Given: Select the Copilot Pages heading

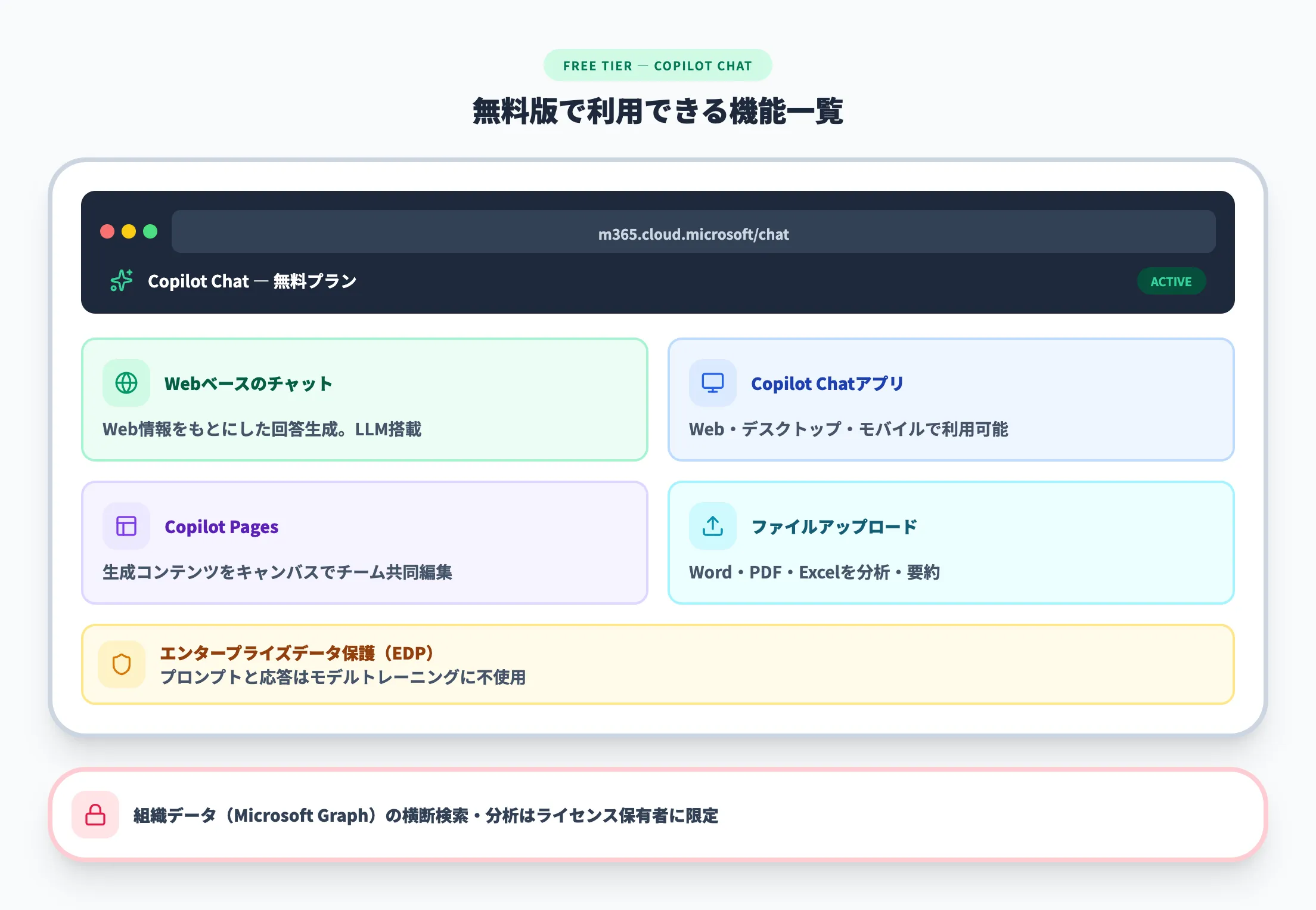Looking at the screenshot, I should [221, 527].
